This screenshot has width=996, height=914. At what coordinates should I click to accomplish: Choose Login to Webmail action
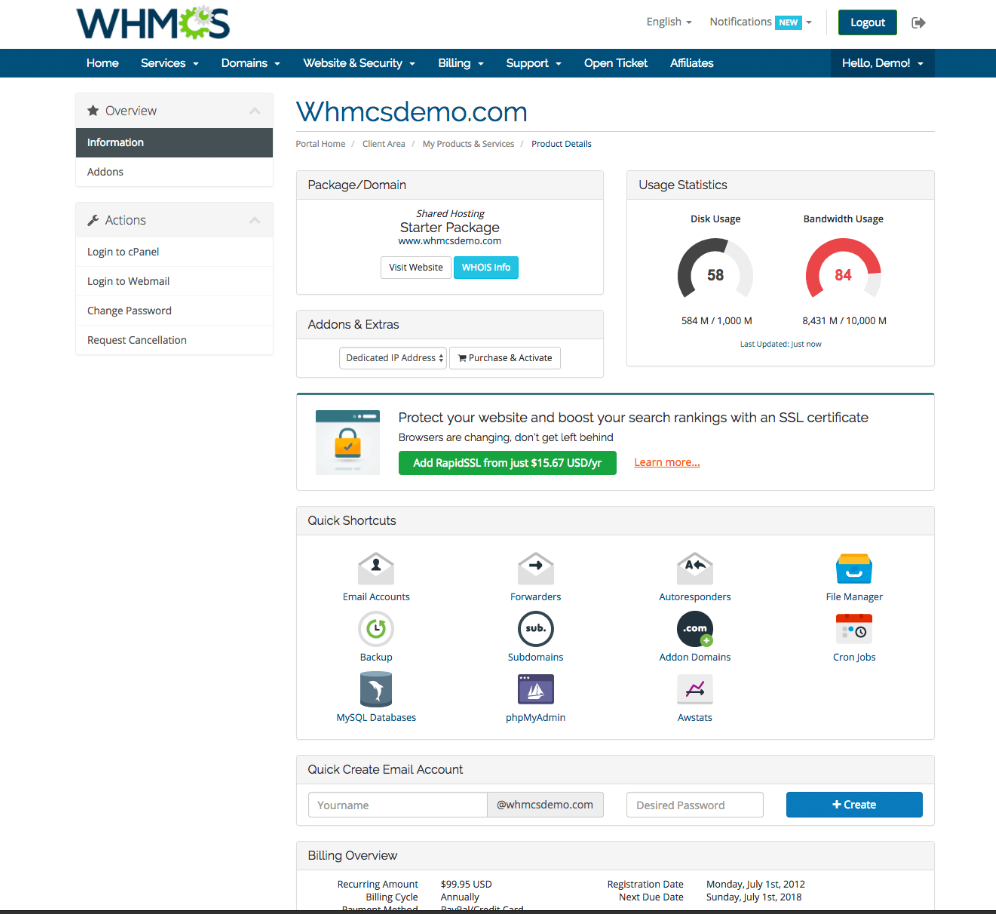[174, 281]
